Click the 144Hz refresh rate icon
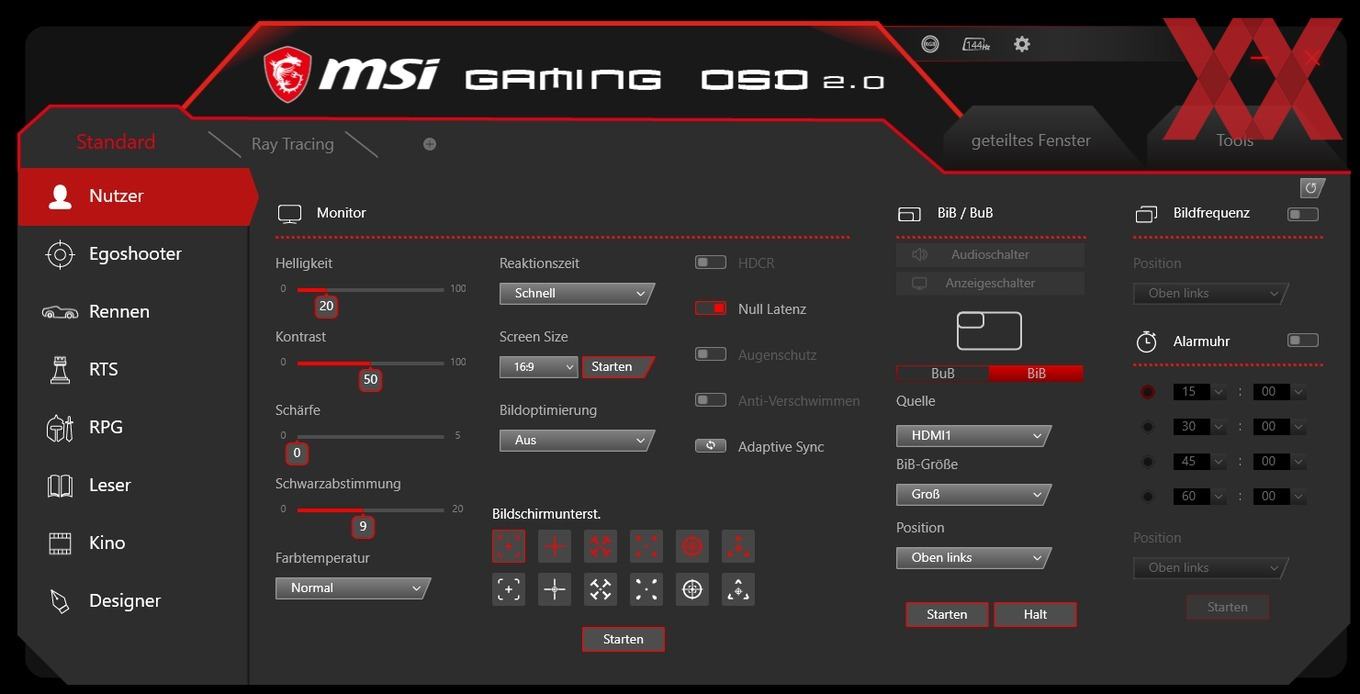 pos(975,44)
